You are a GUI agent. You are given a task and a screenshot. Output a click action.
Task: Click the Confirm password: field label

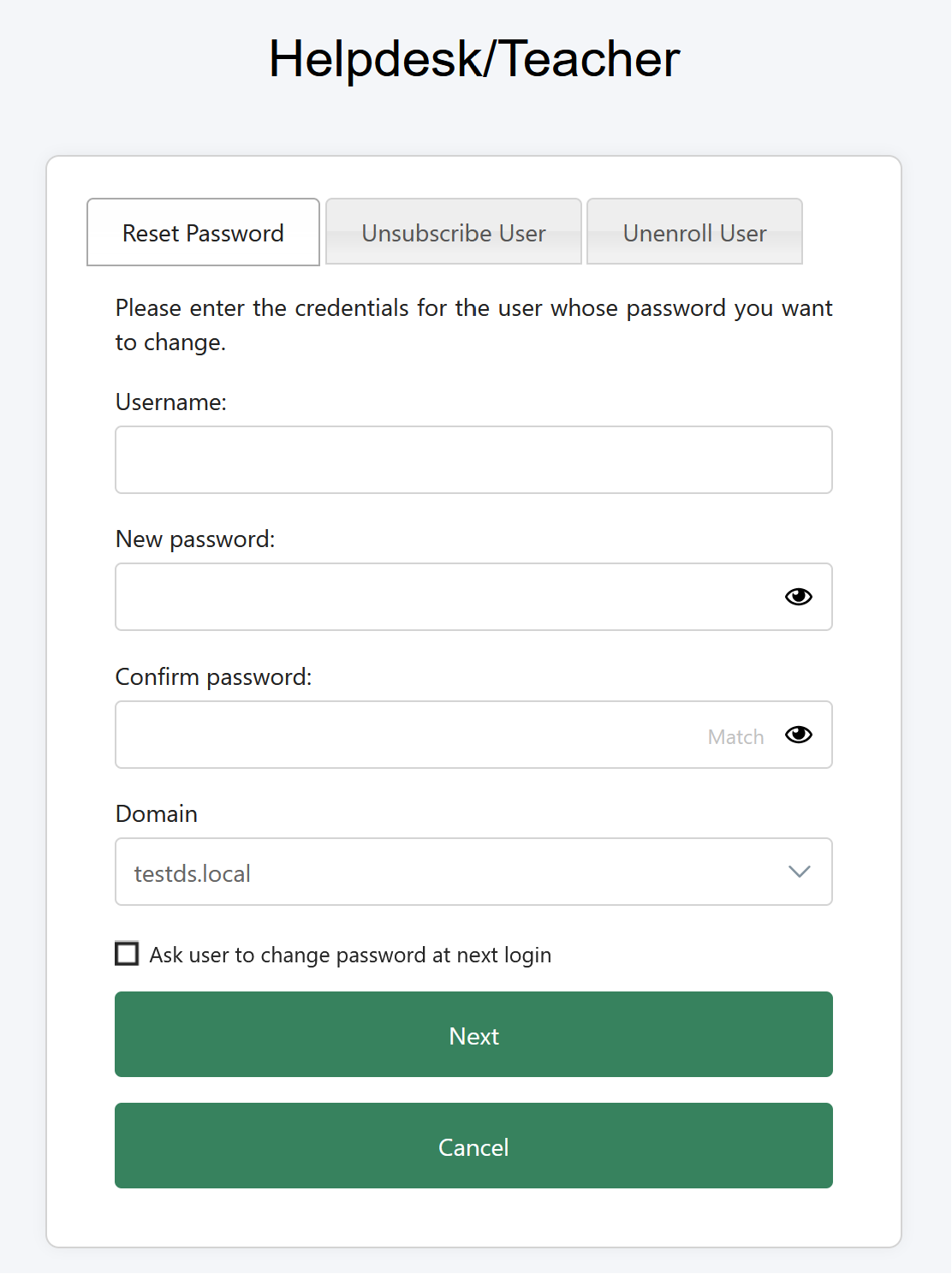[x=213, y=677]
